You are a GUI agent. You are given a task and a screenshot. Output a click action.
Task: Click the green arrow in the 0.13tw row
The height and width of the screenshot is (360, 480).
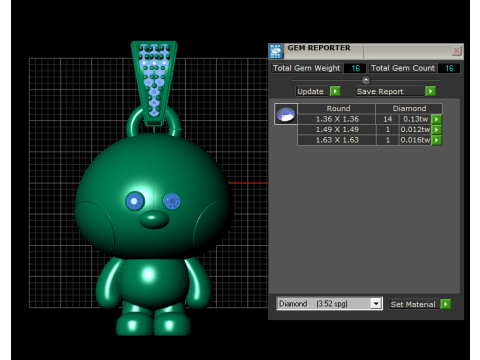[x=436, y=119]
